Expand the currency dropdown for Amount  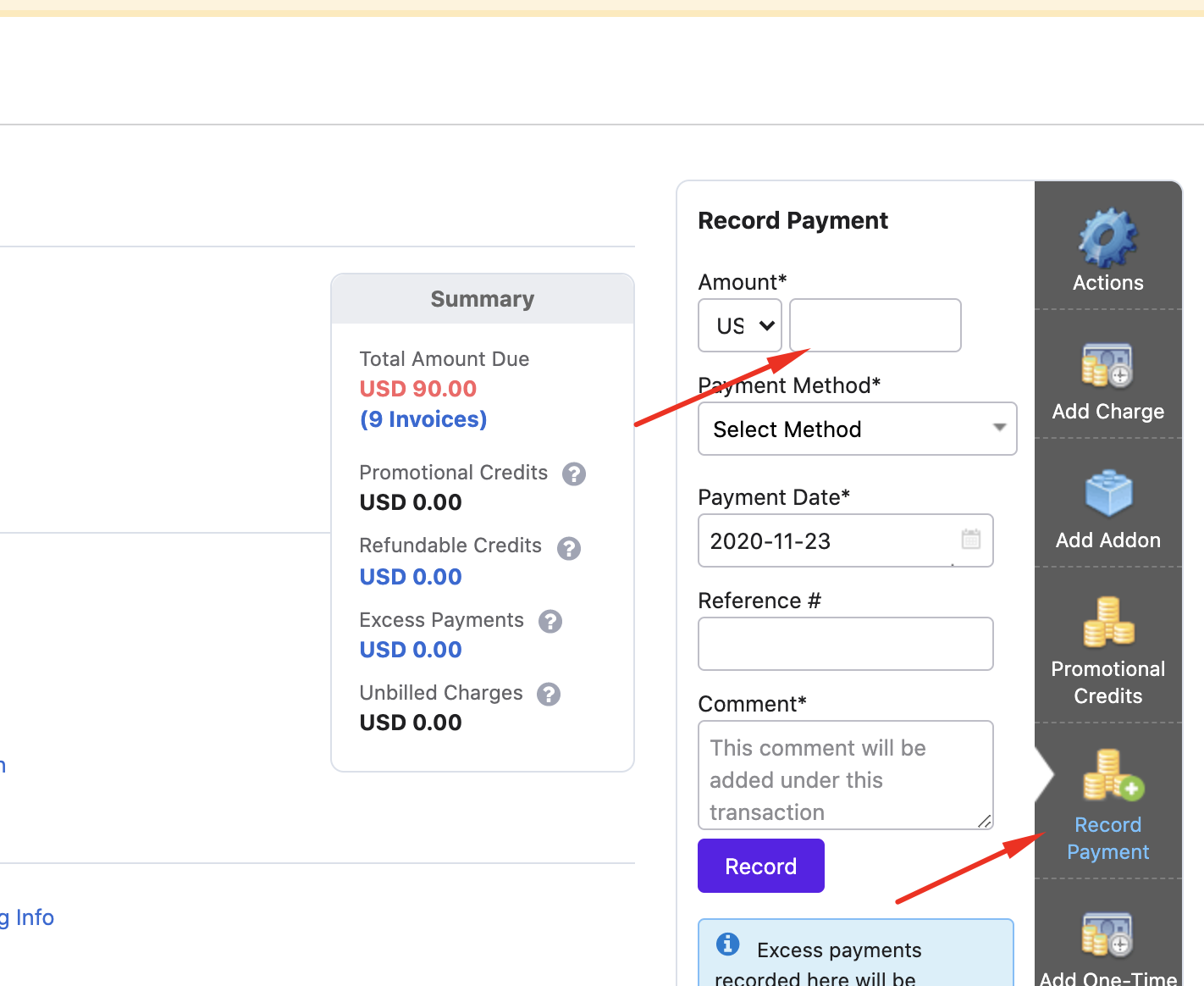[x=739, y=325]
